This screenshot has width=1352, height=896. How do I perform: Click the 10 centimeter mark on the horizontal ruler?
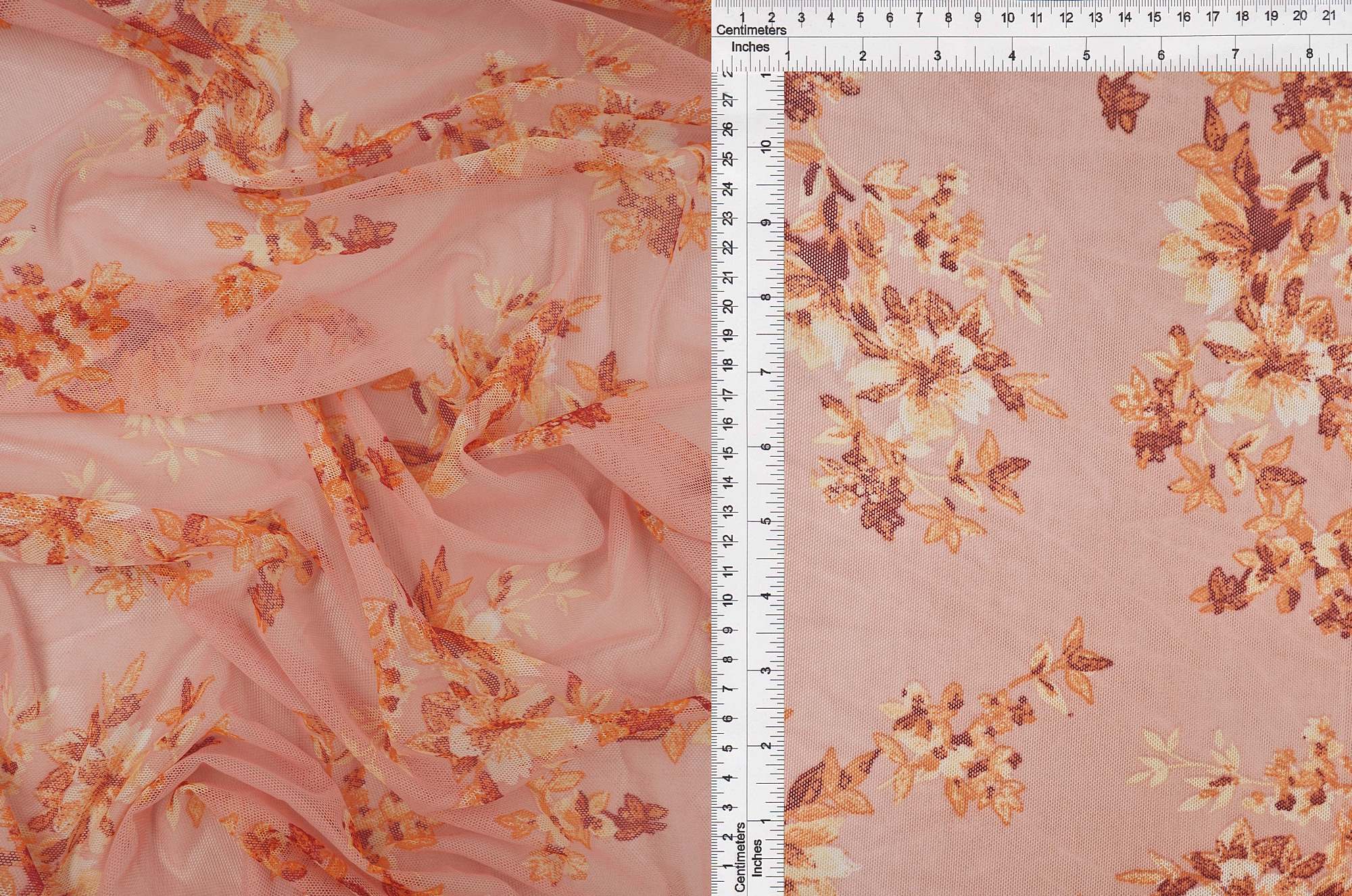[x=1007, y=18]
